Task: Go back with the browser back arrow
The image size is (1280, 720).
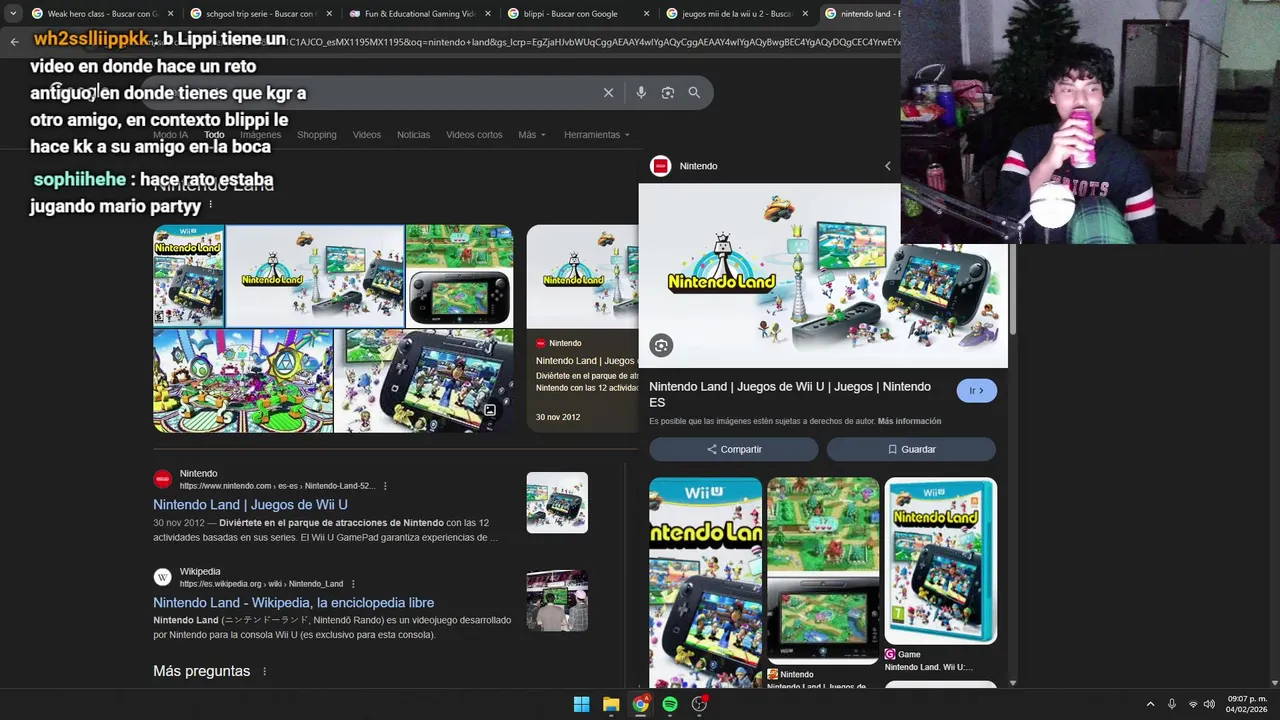Action: (14, 42)
